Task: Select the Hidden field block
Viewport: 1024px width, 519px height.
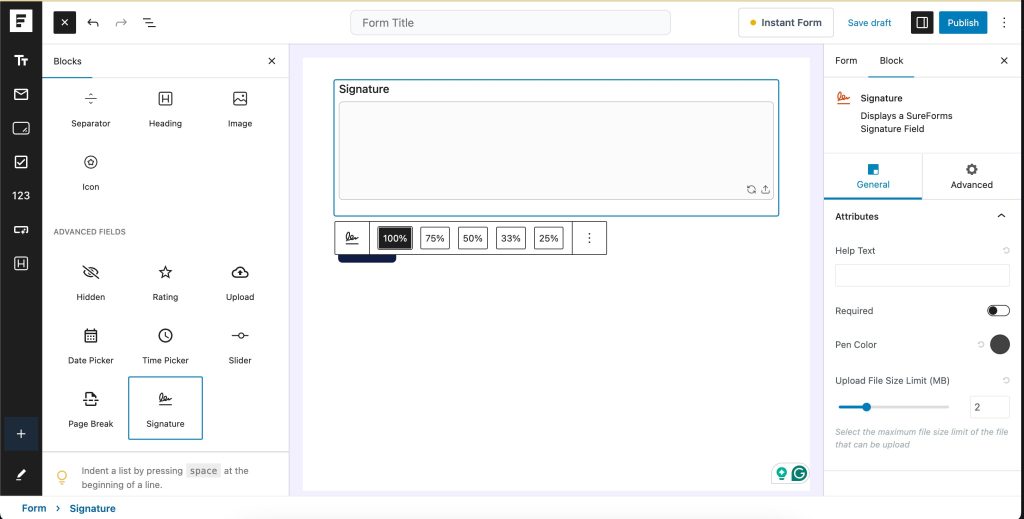Action: (91, 282)
